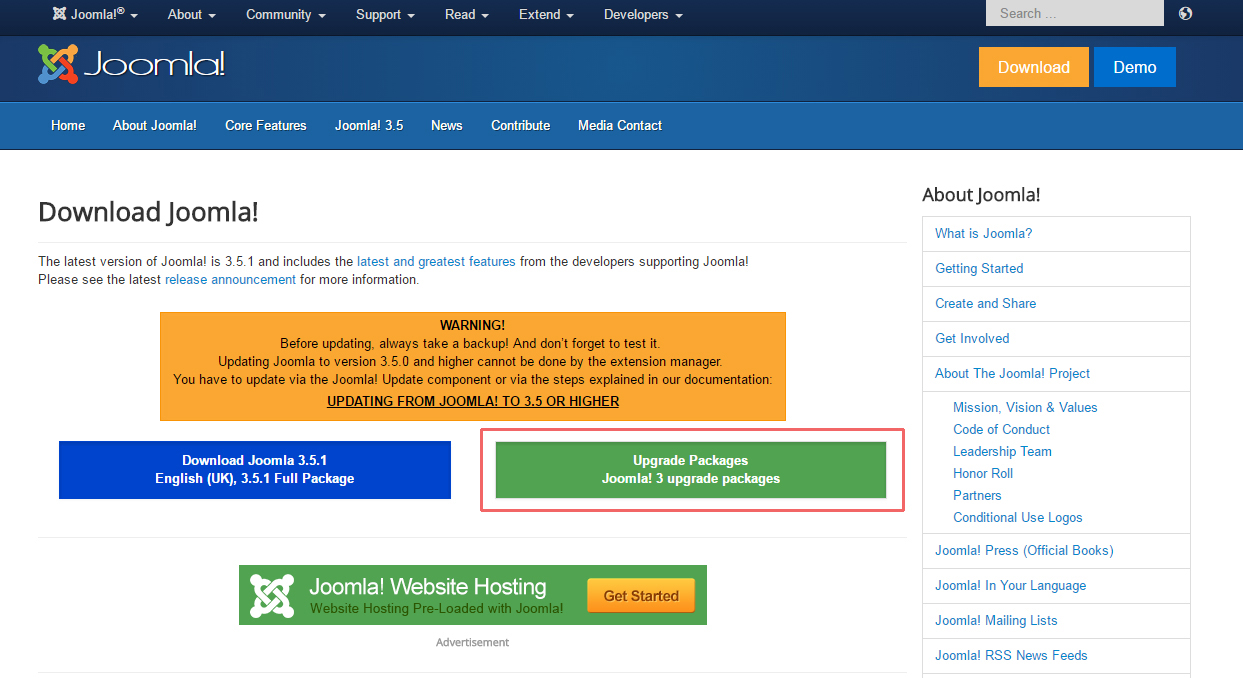Click the Download Joomla 3.5.1 Full Package button
Viewport: 1243px width, 678px height.
255,470
